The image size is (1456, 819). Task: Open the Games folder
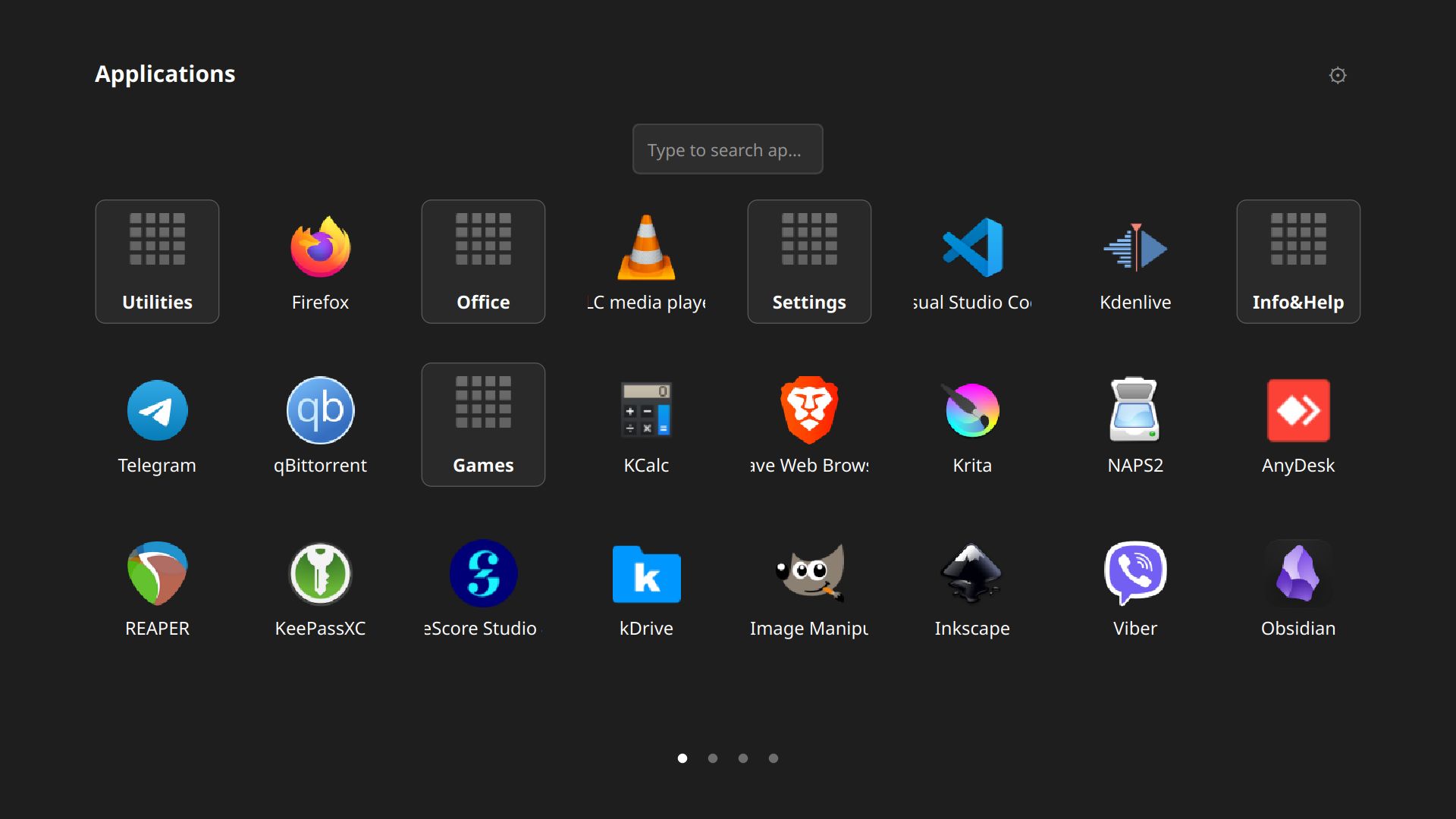[x=483, y=425]
